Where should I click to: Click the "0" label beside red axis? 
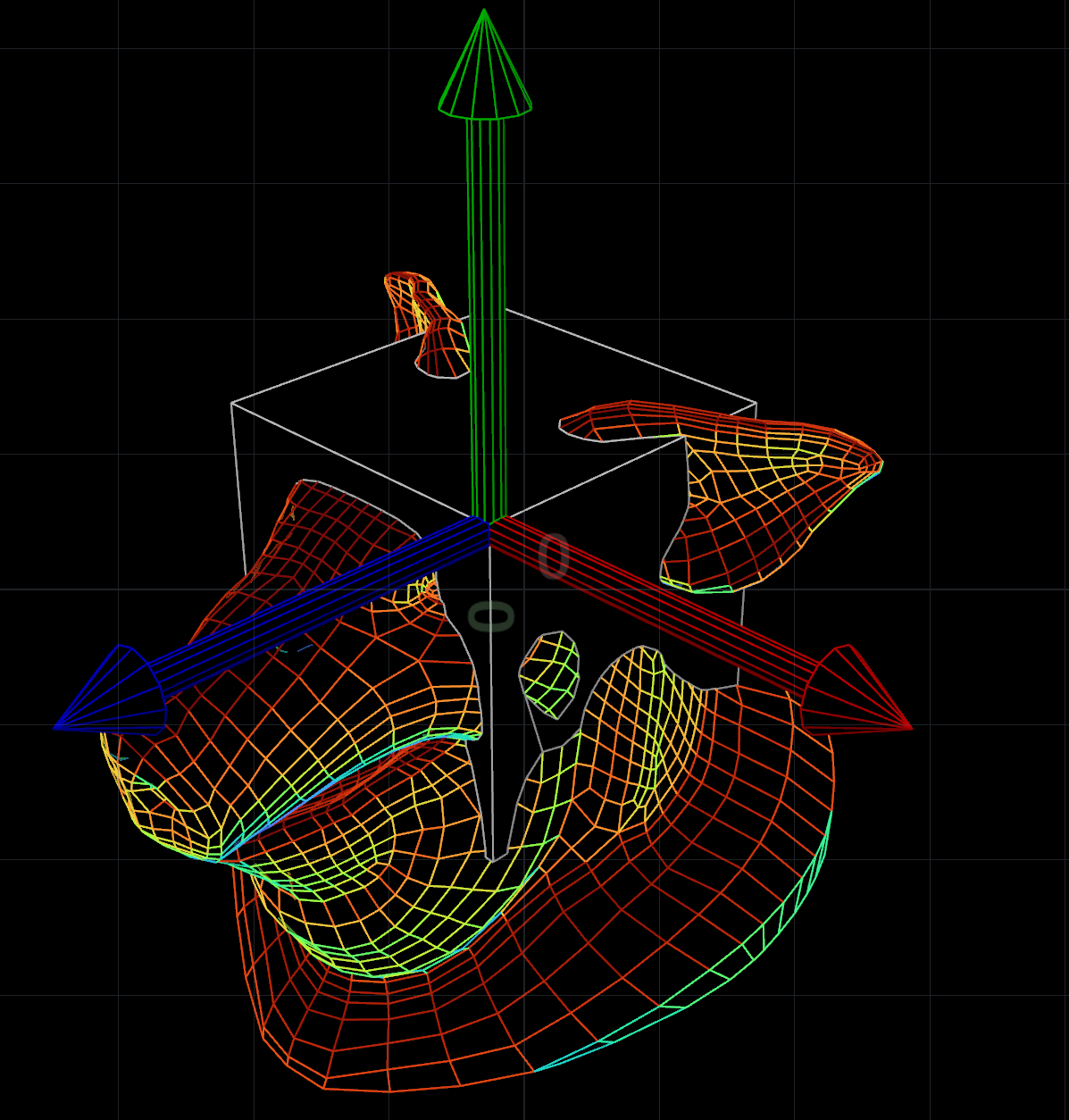point(554,556)
